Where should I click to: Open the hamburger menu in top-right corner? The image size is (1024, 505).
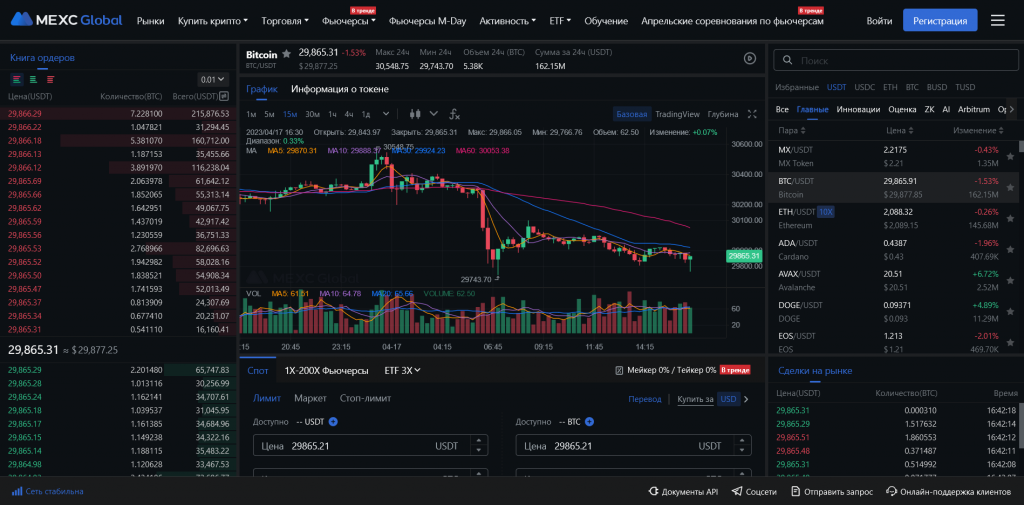(997, 20)
